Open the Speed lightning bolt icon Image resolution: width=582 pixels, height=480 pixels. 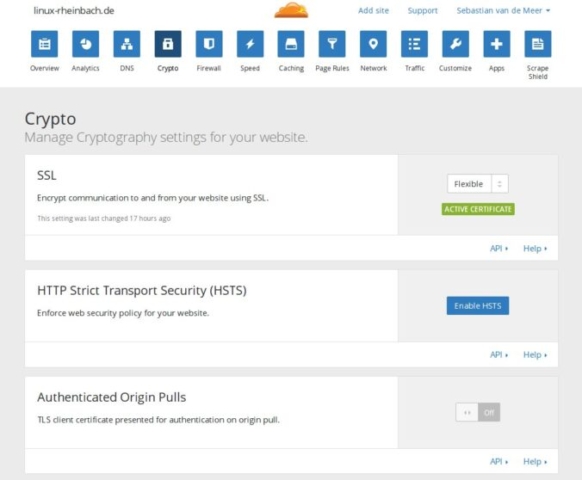pos(250,44)
